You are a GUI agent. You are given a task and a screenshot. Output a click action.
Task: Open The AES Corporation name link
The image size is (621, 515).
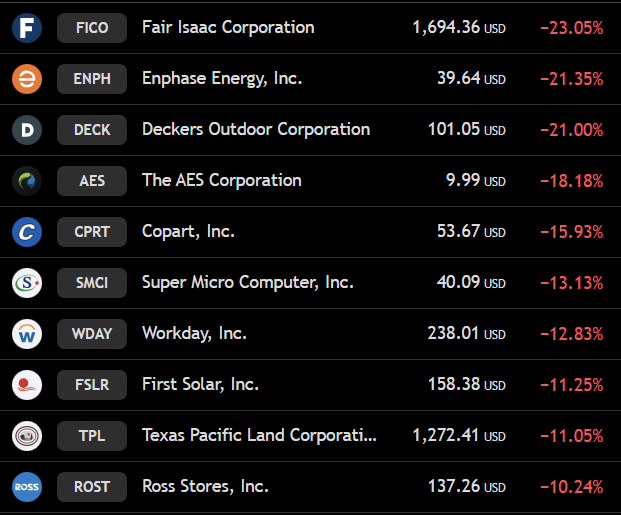pos(222,180)
